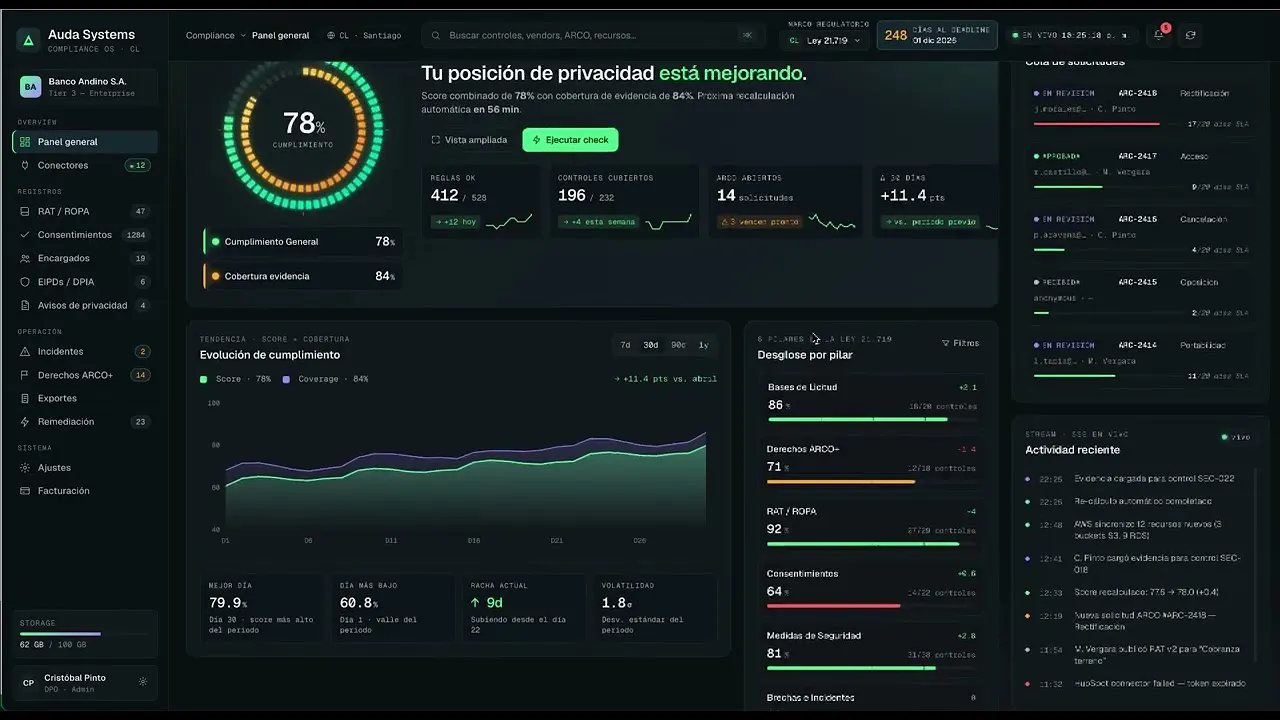Click the '3 vencen pronto' warning tag
Viewport: 1280px width, 720px height.
758,222
